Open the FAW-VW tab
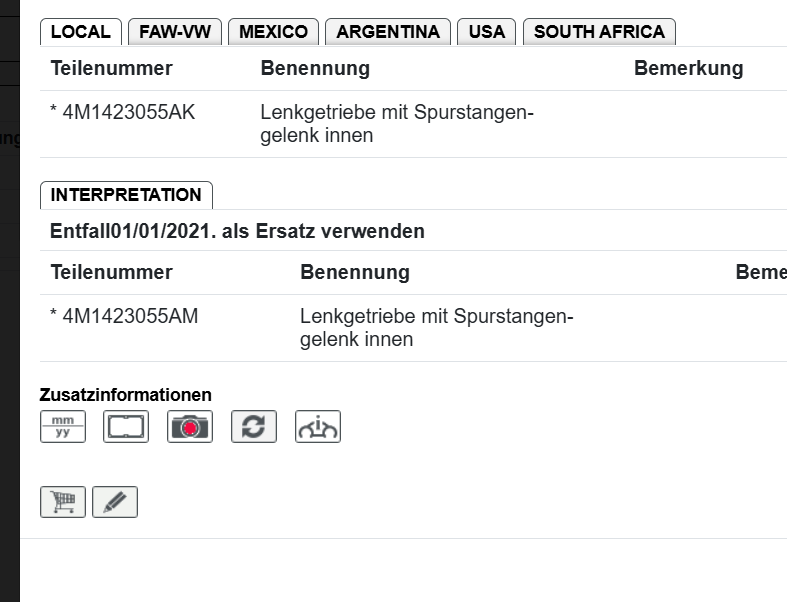Screen dimensions: 787x602 [175, 32]
